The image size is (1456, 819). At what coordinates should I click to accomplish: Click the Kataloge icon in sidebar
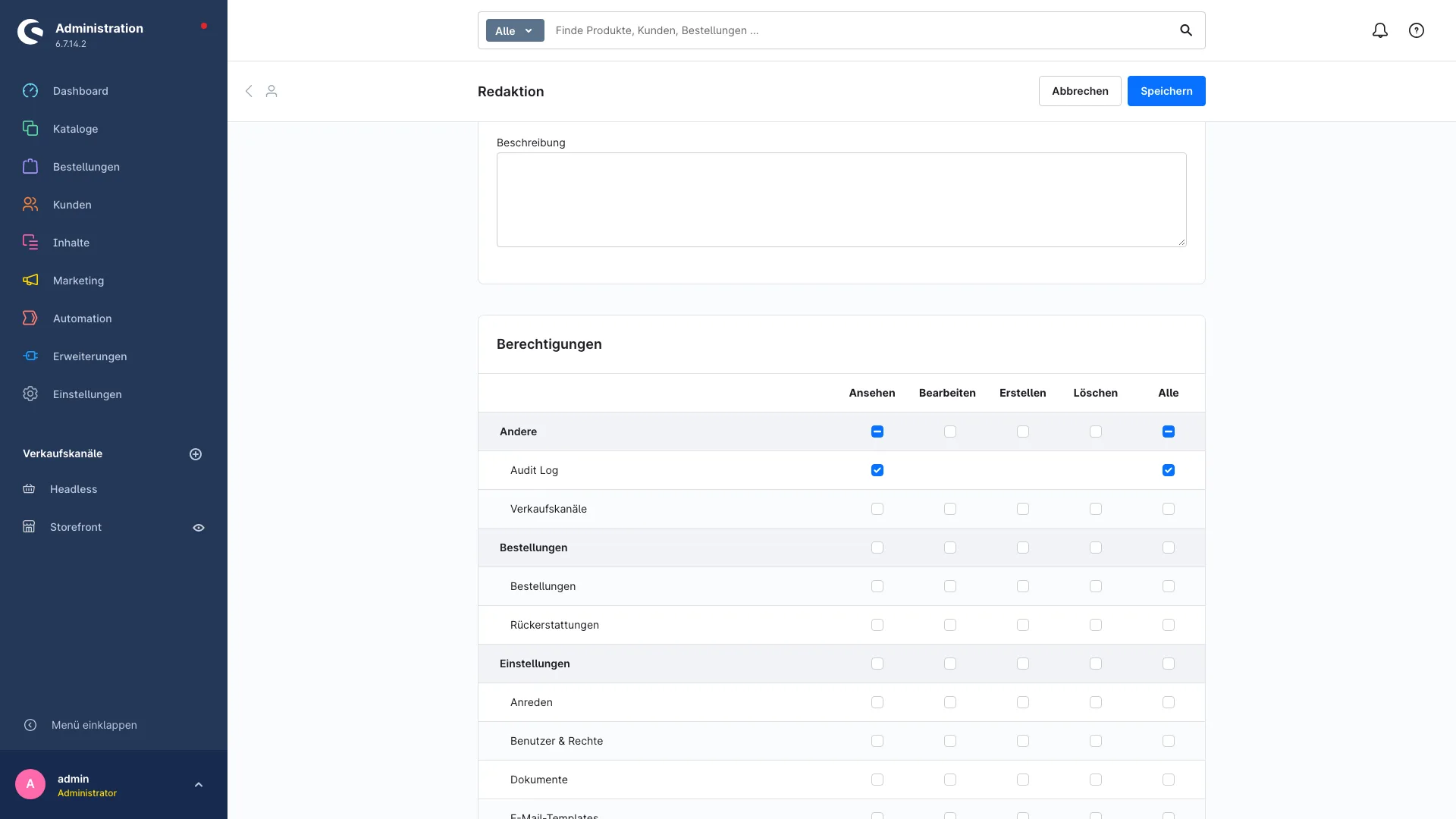pos(30,129)
